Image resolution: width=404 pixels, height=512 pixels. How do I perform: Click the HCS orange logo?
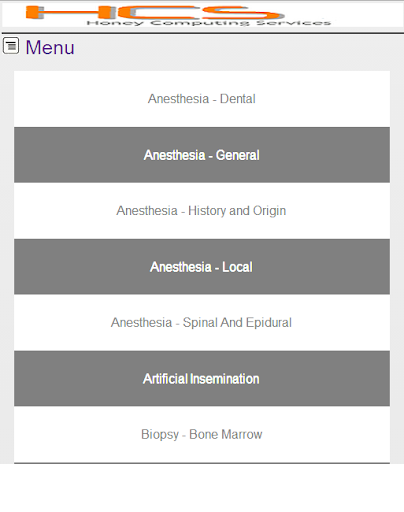(x=155, y=12)
